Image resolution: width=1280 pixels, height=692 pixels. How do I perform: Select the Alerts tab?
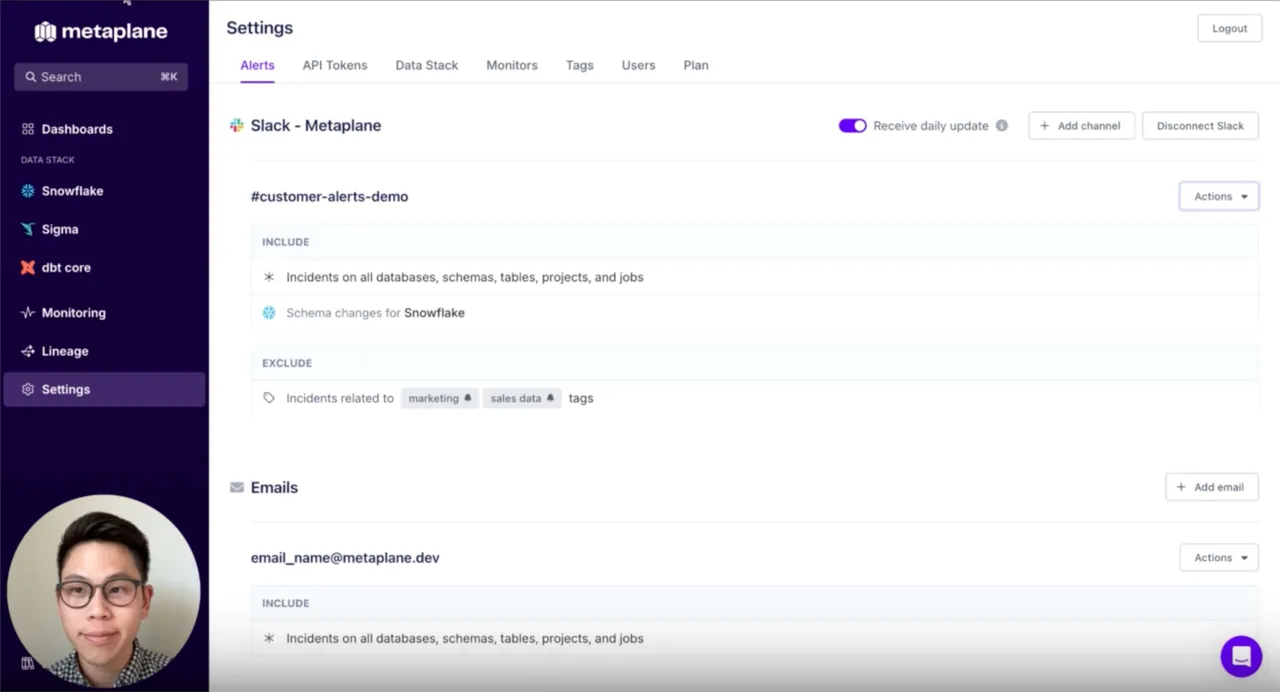click(257, 65)
